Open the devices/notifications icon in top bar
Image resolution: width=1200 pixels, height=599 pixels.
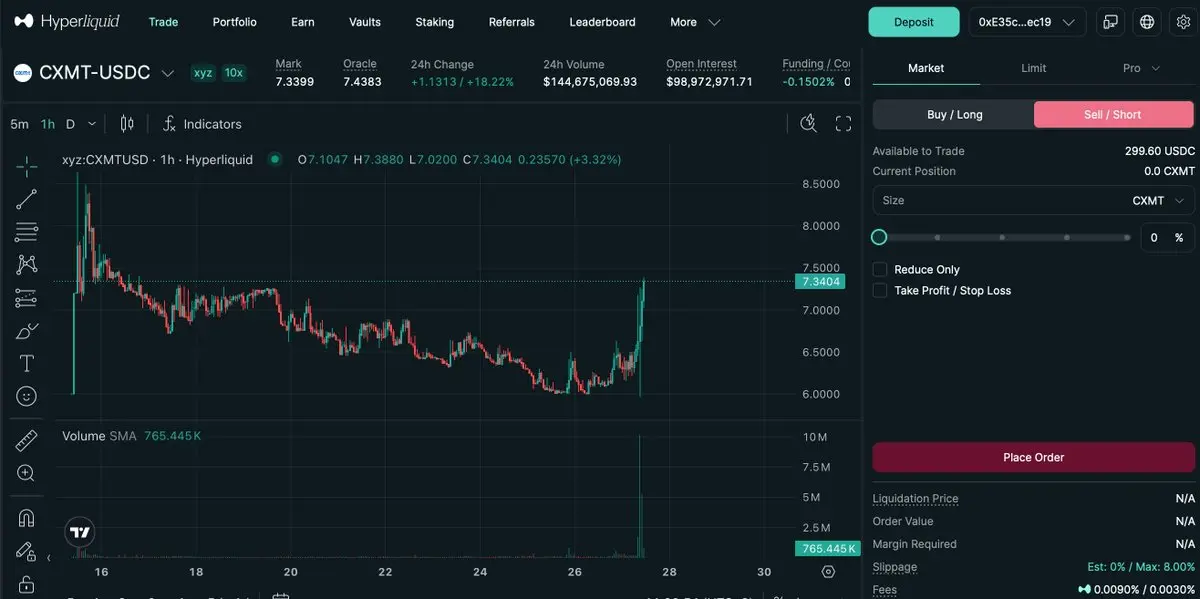click(x=1110, y=22)
